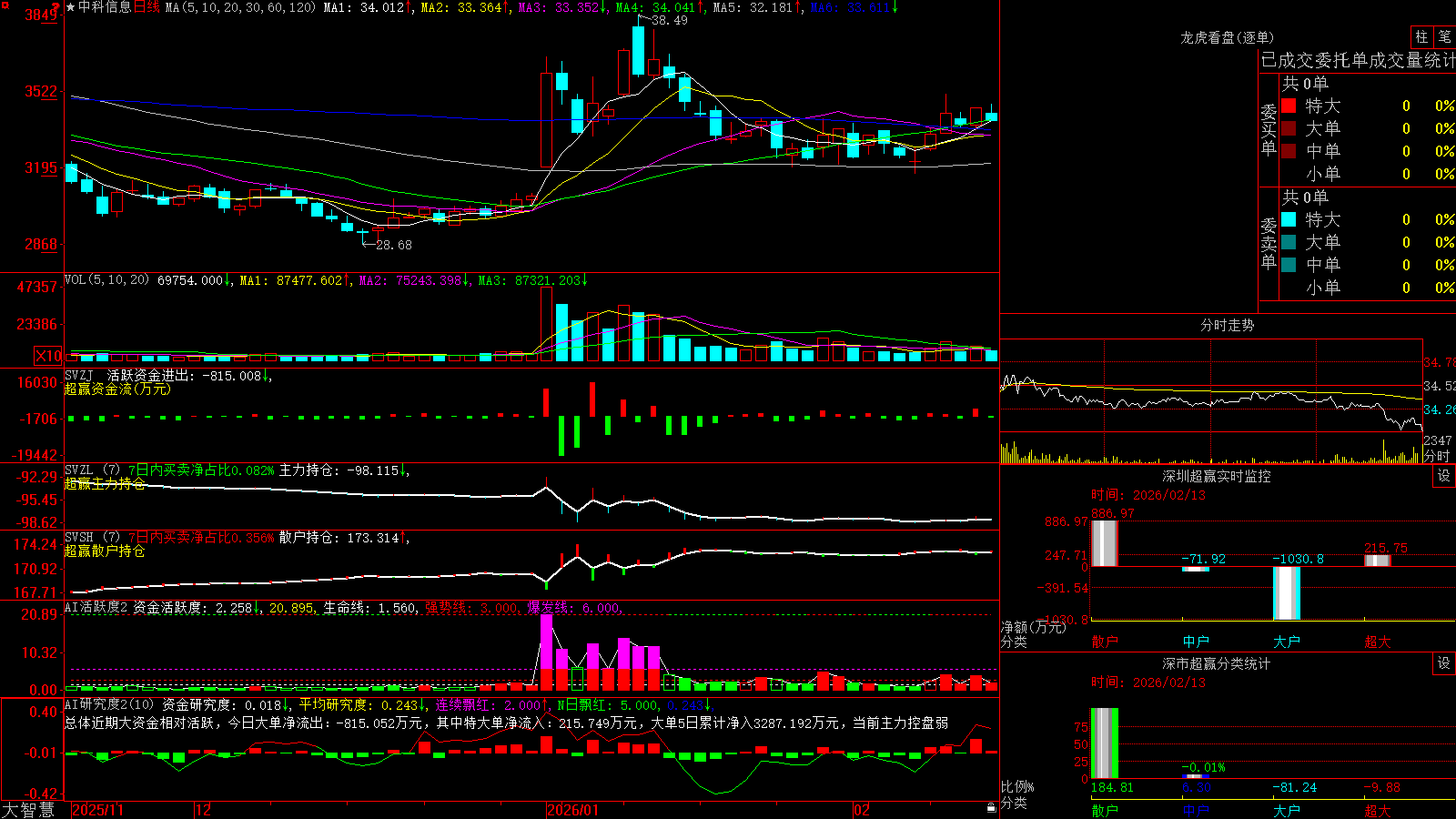Click the cyan 特大 sell order swatch

point(1289,219)
